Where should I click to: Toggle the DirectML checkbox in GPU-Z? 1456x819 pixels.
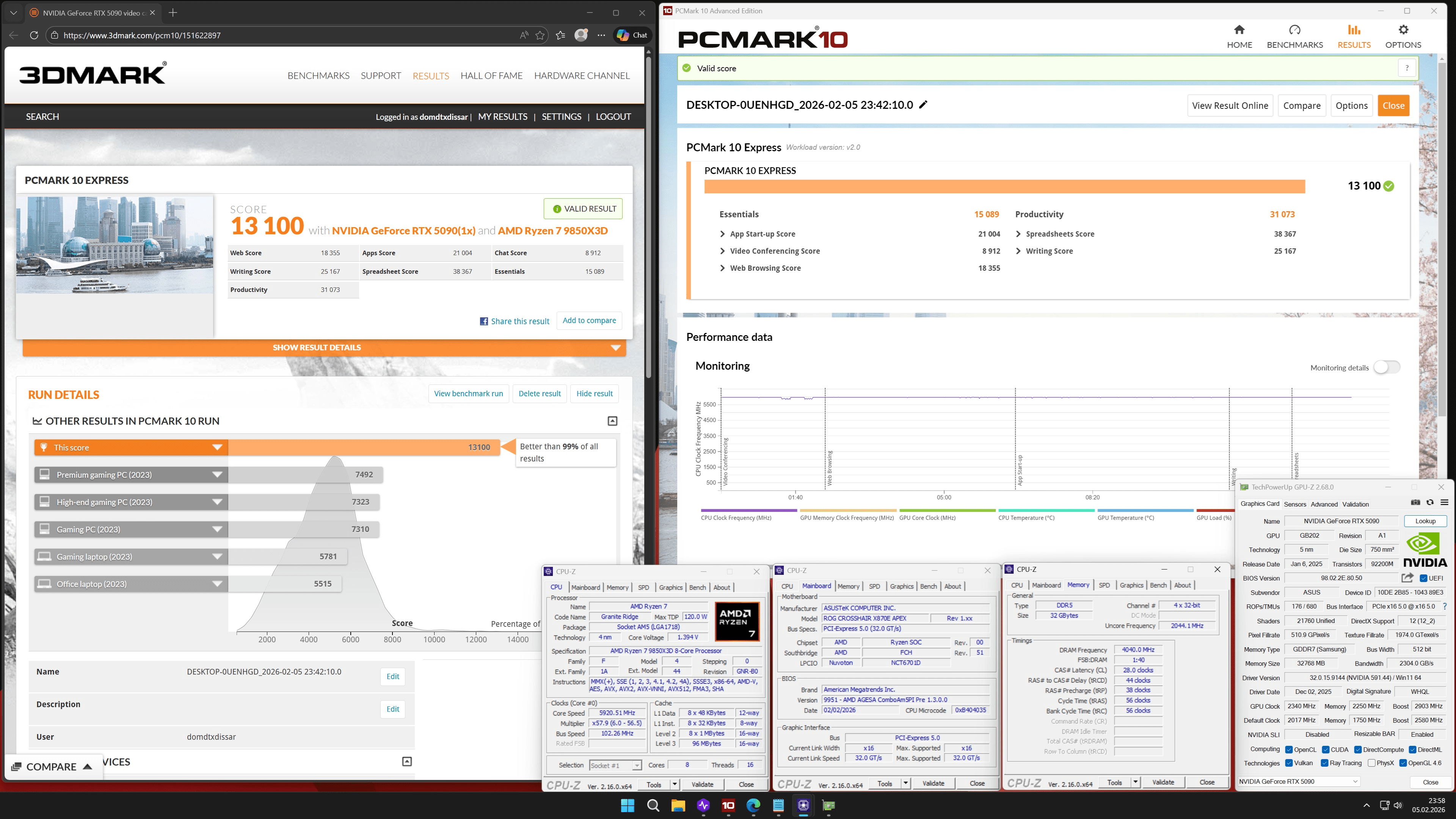pyautogui.click(x=1412, y=750)
